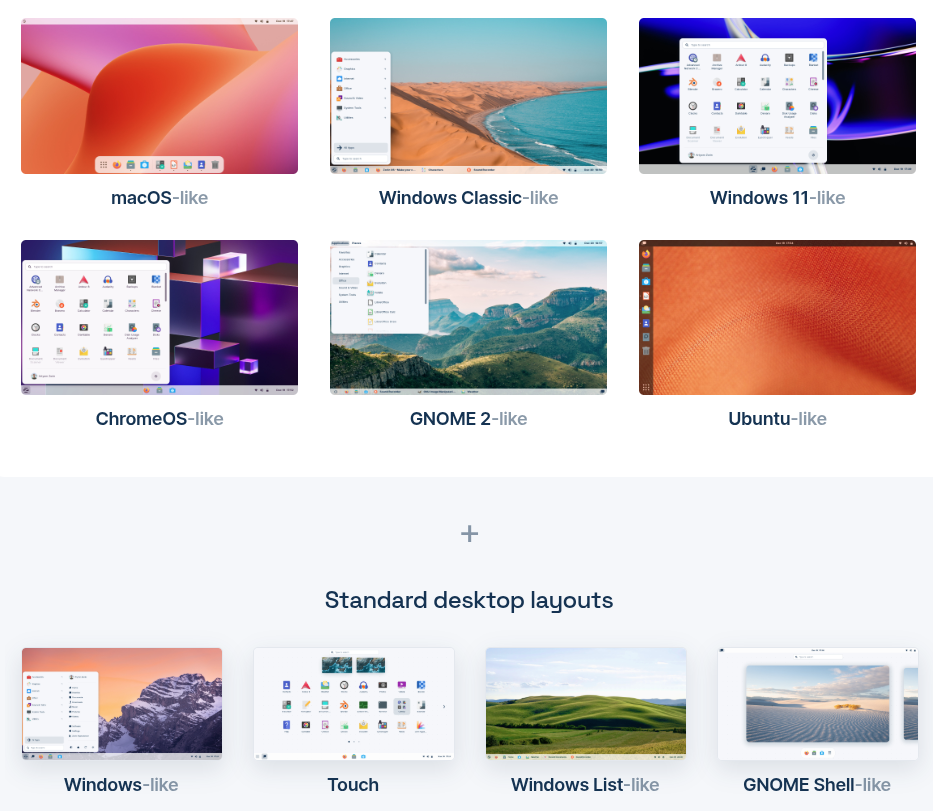Select the "Windows List-like" label

pyautogui.click(x=585, y=785)
